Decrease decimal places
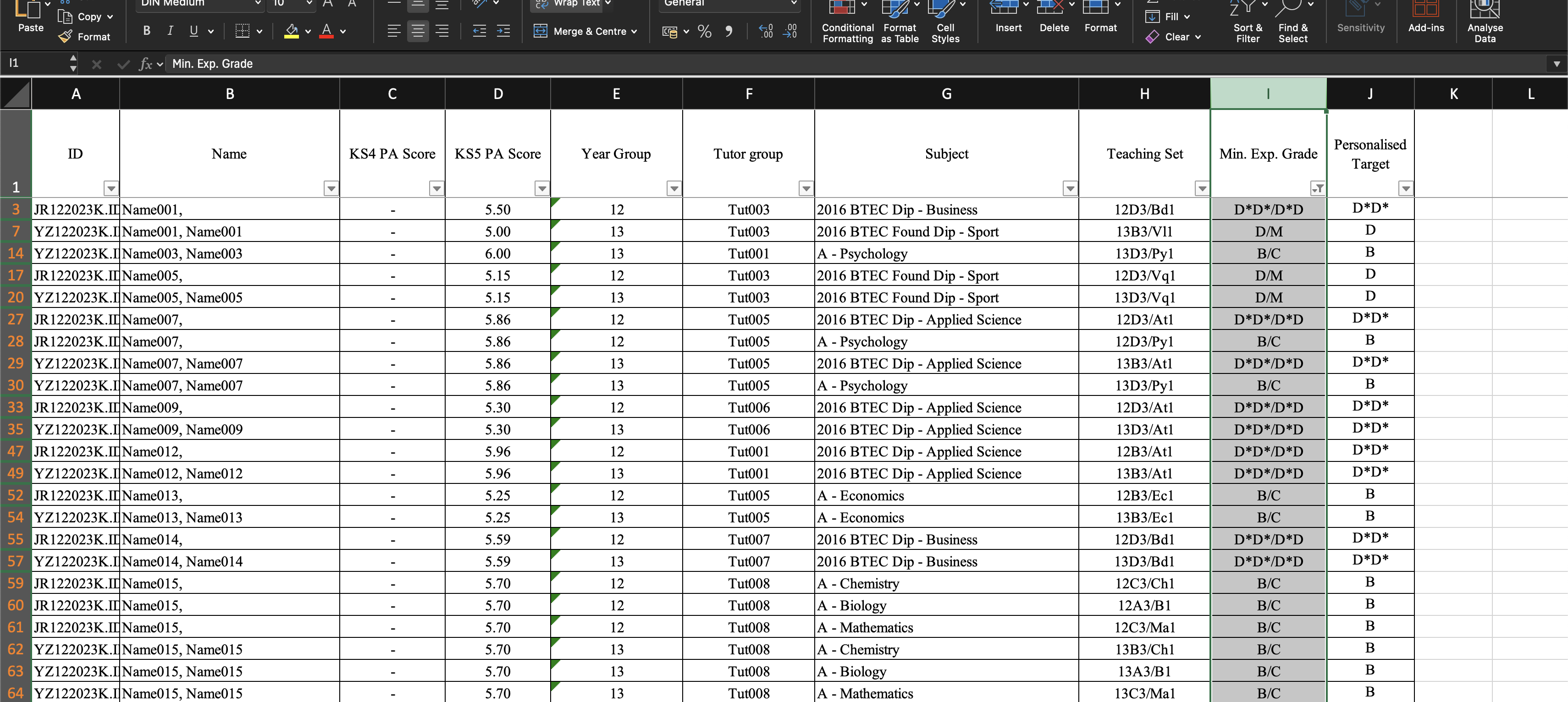The image size is (1568, 702). (790, 31)
